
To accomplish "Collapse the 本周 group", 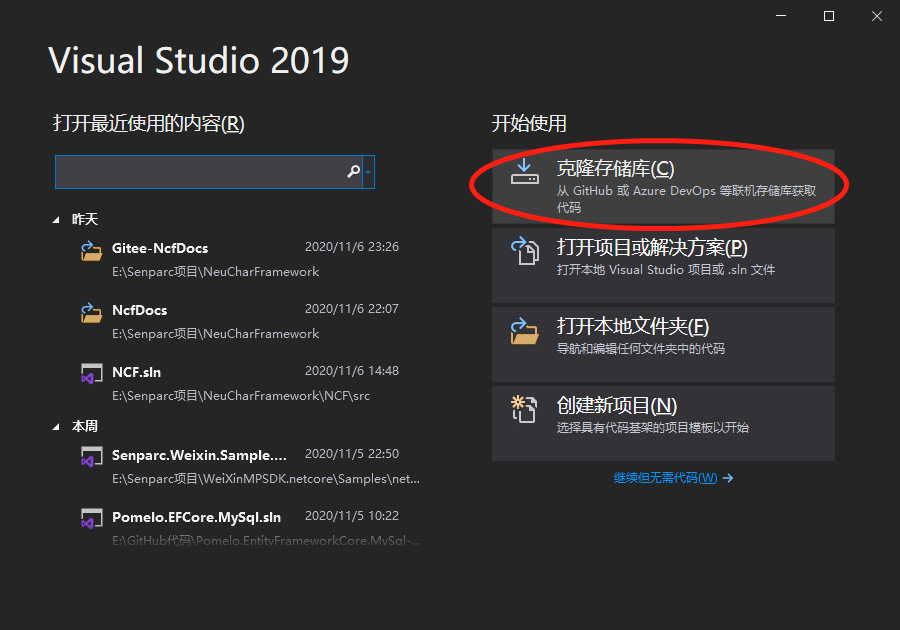I will [x=56, y=427].
